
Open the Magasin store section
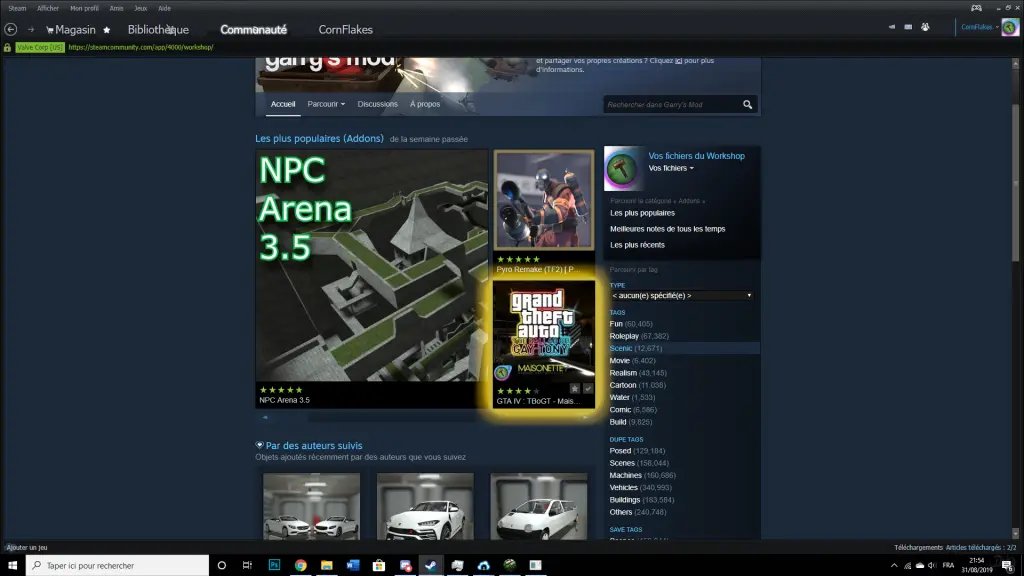point(75,29)
